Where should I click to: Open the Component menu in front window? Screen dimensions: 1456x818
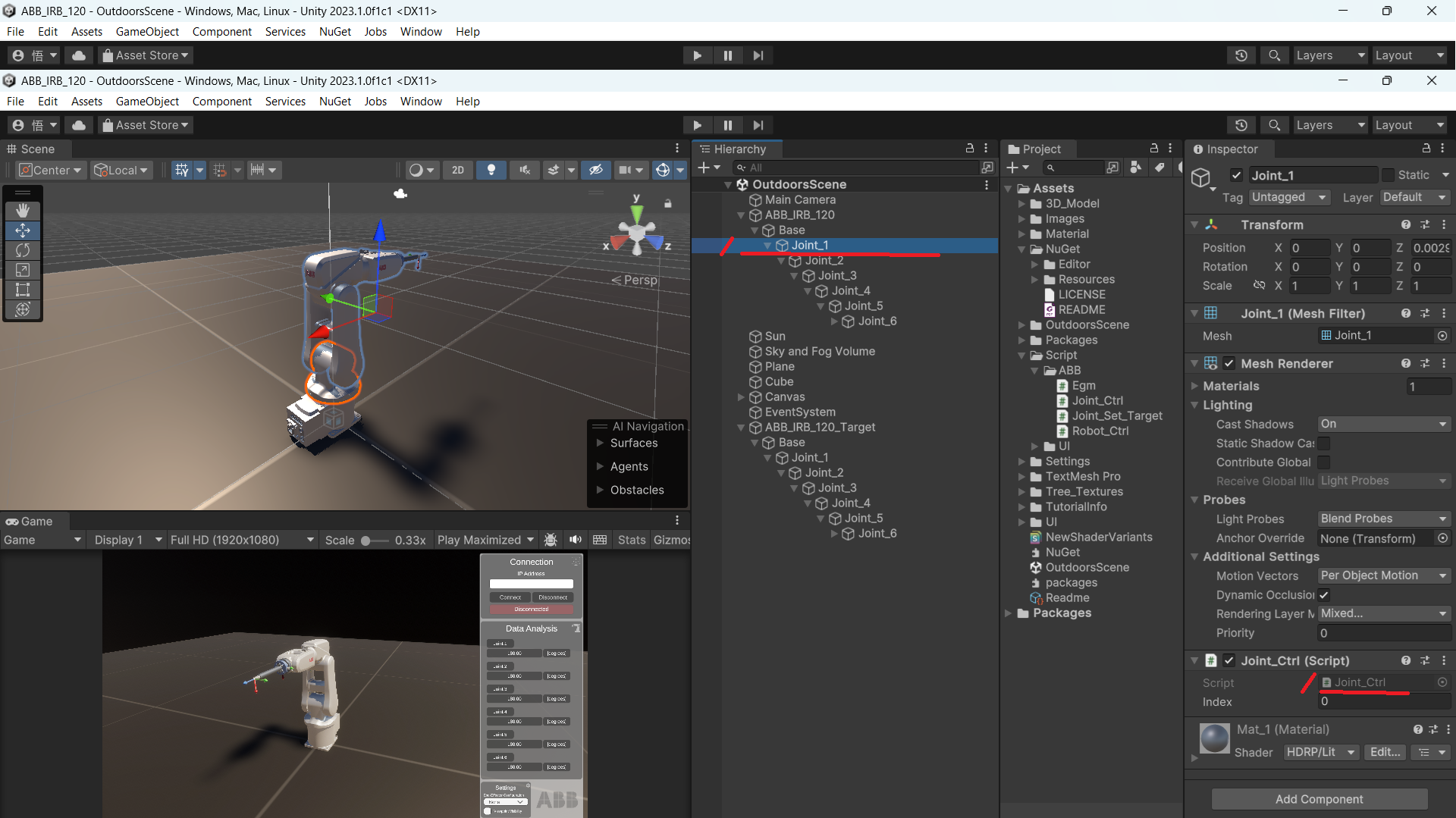tap(222, 102)
